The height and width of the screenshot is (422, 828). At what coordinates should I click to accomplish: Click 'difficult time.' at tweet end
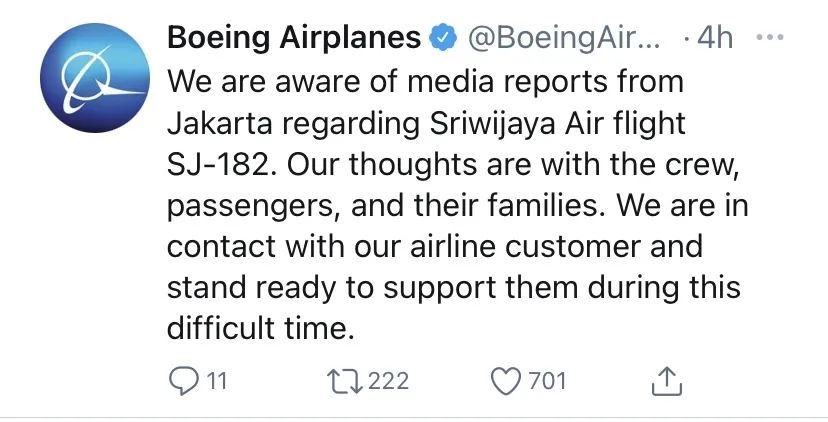pyautogui.click(x=260, y=329)
